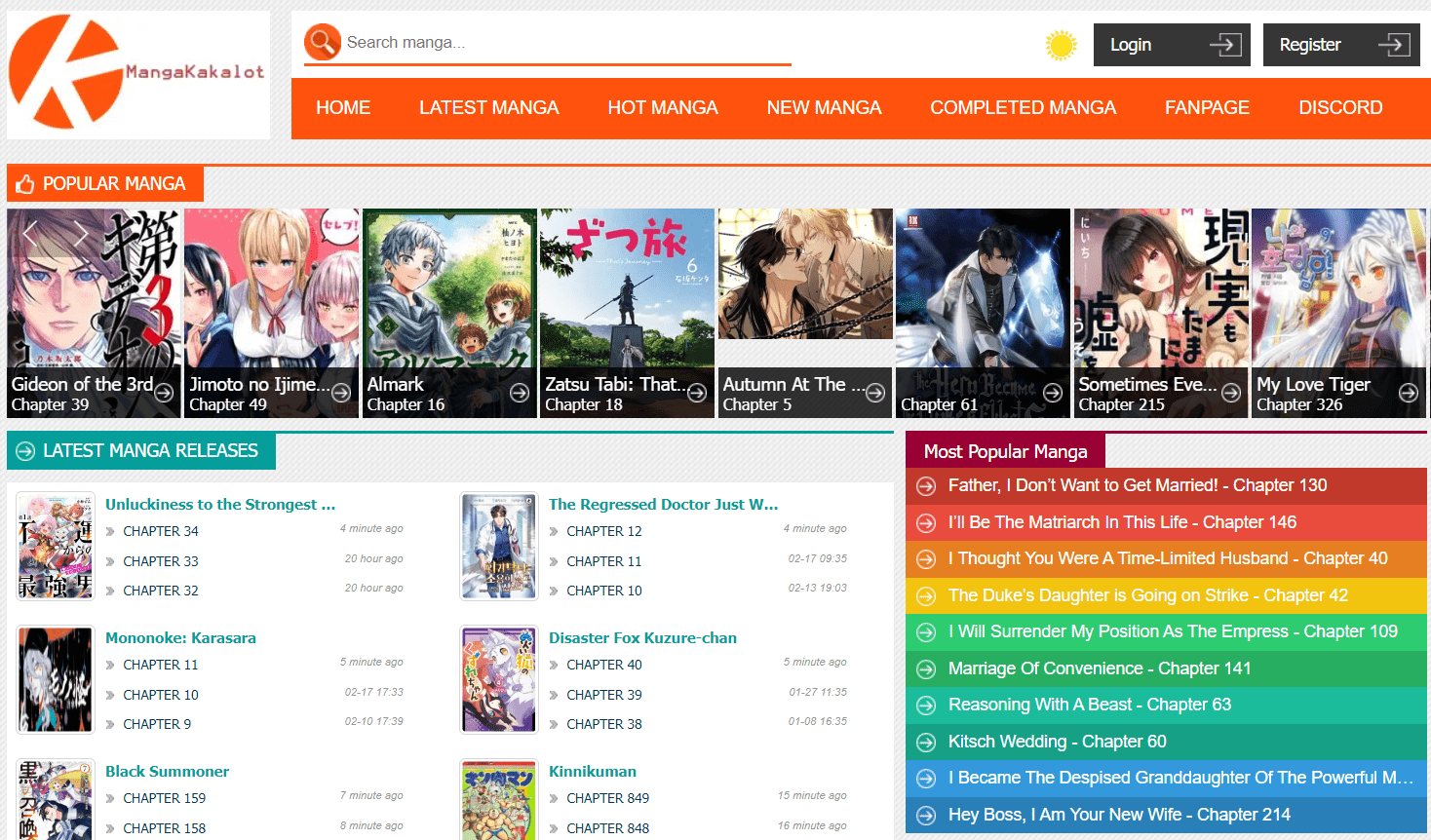Screen dimensions: 1431x840
Task: Open Black Summoner title link
Action: [x=167, y=772]
